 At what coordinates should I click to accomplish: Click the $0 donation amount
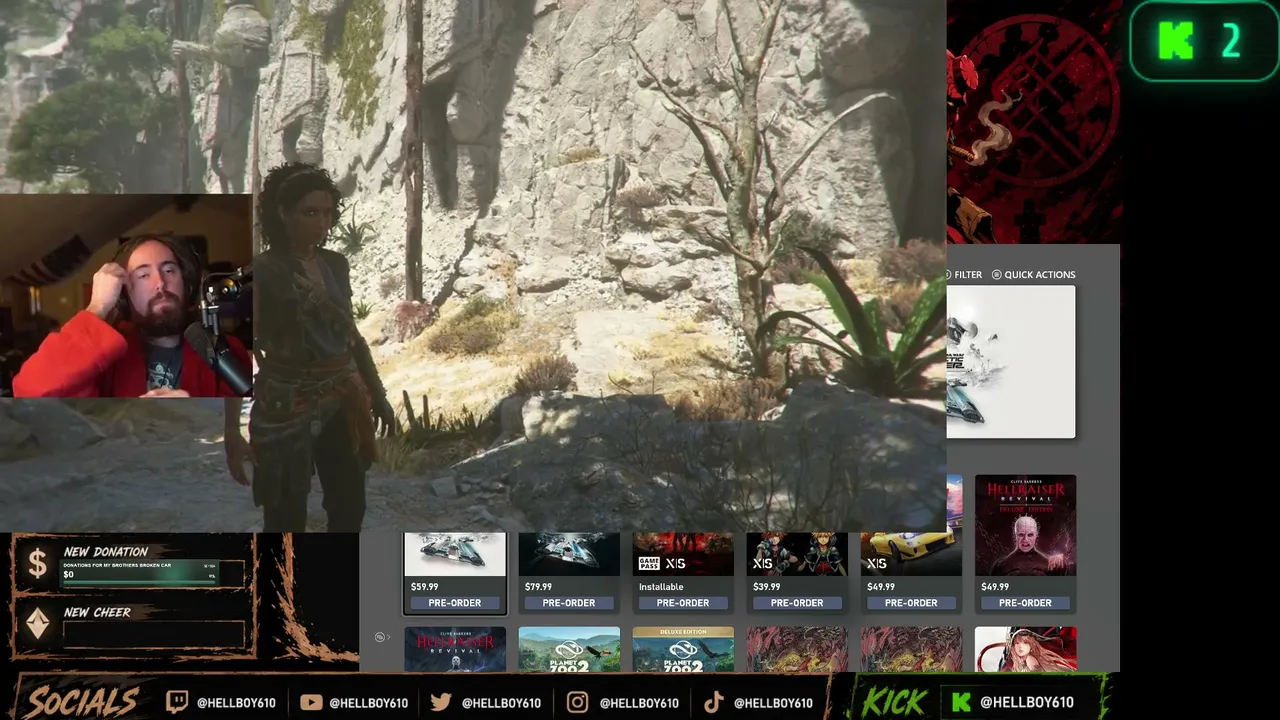pyautogui.click(x=68, y=575)
